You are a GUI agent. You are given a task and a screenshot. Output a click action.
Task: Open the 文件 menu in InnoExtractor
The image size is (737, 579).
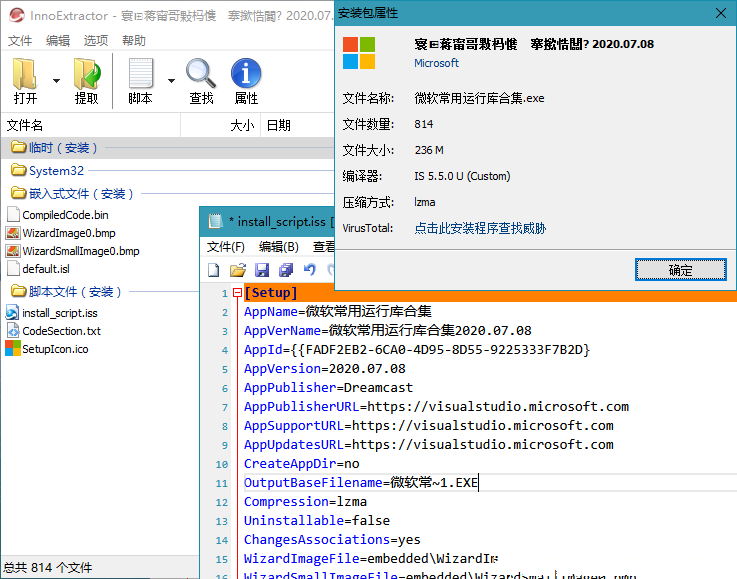click(20, 41)
